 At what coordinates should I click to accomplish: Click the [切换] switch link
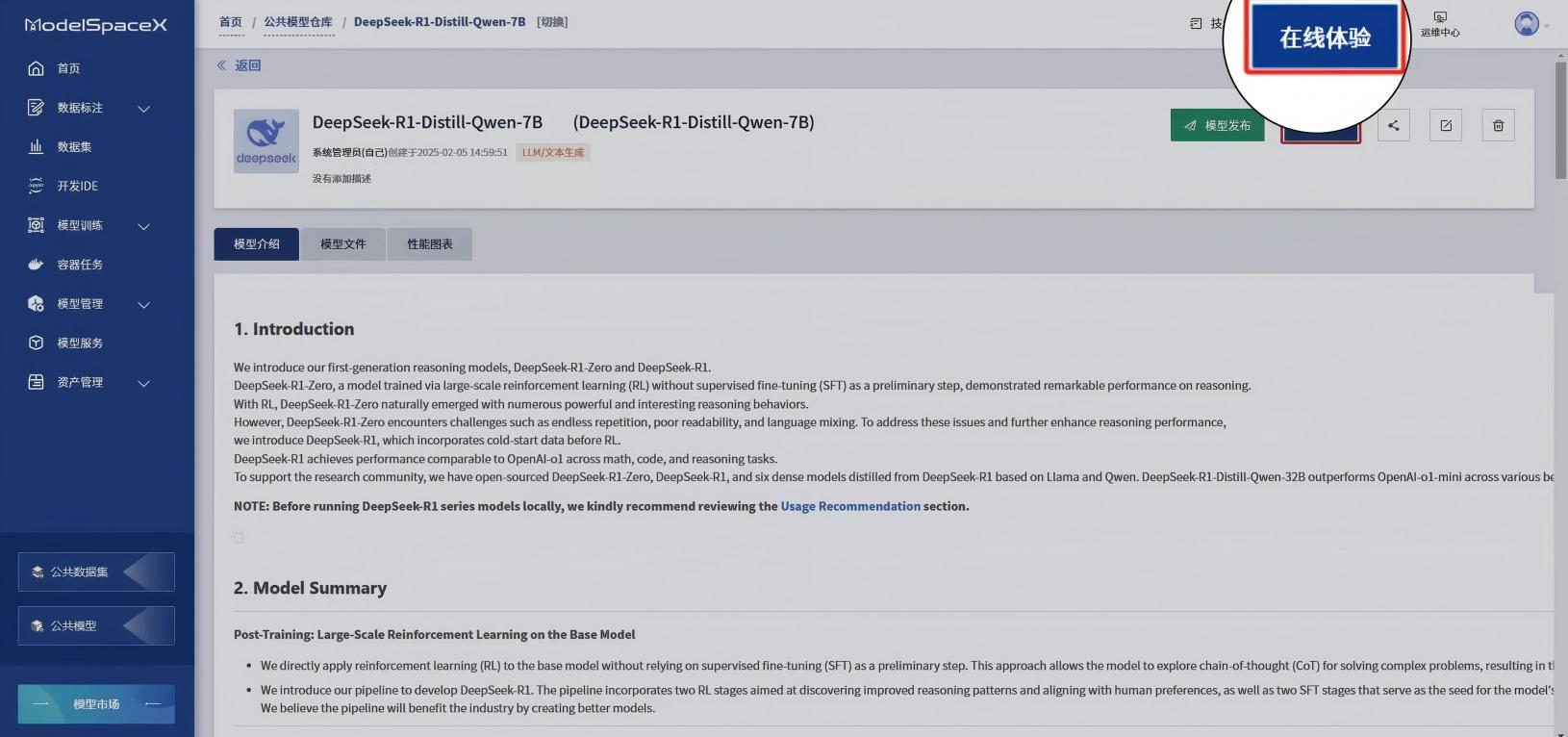tap(553, 22)
